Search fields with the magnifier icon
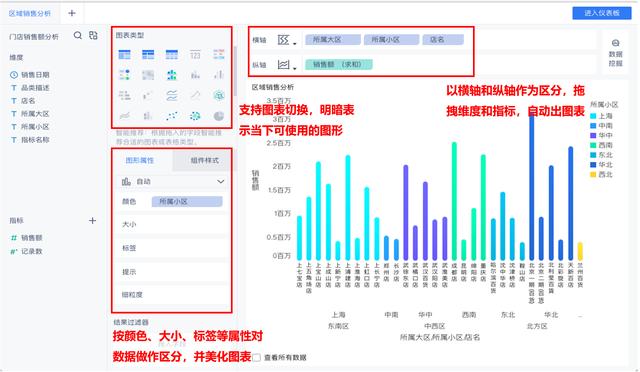 (x=78, y=36)
